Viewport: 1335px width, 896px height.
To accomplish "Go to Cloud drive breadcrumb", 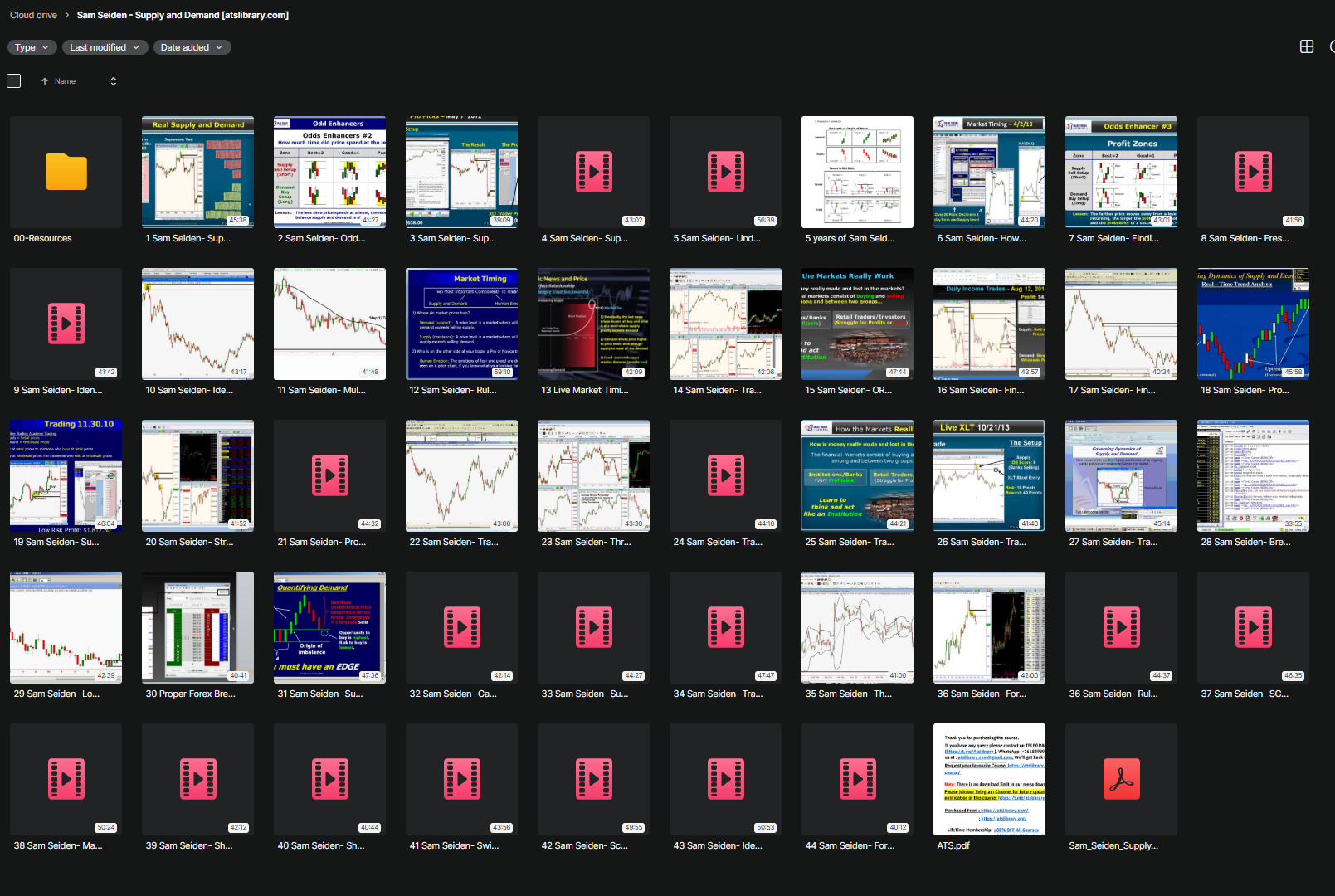I will coord(34,15).
